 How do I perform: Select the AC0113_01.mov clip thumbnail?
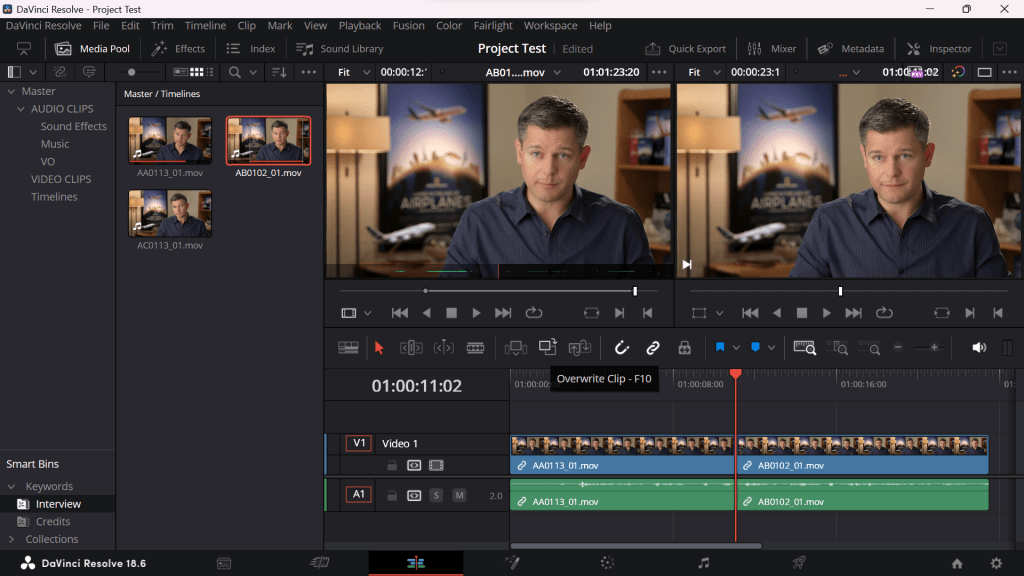coord(170,214)
